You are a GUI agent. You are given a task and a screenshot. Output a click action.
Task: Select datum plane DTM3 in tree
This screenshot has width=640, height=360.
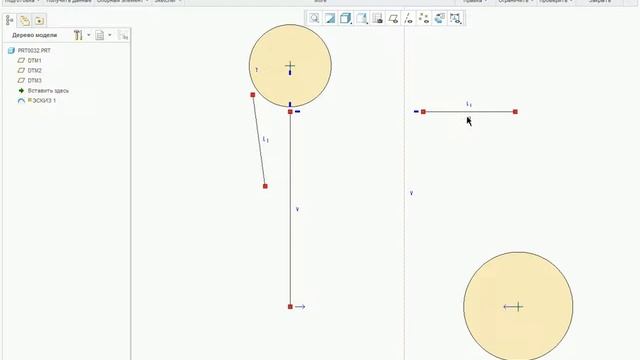pyautogui.click(x=34, y=80)
